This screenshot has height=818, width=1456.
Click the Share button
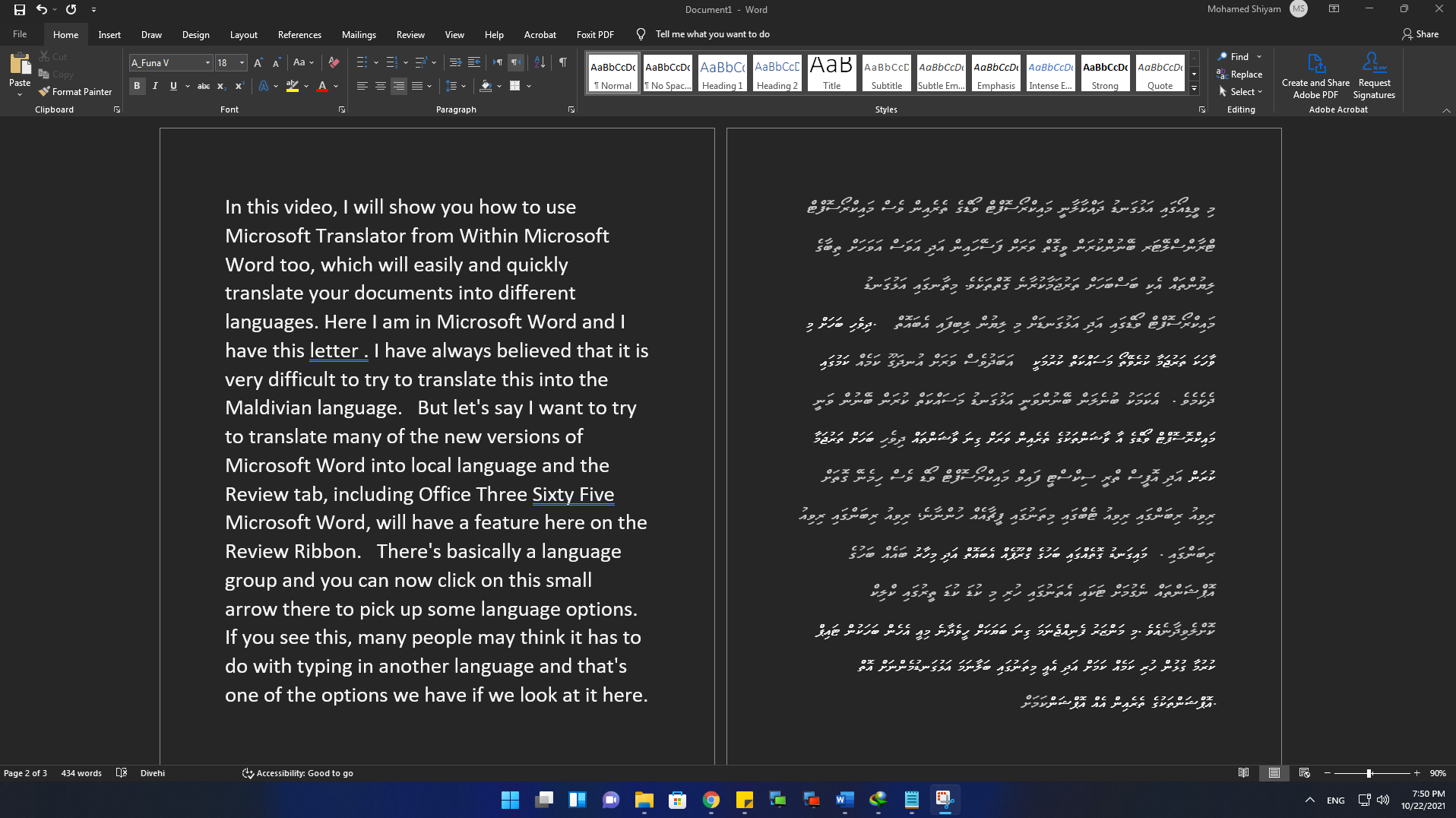pos(1420,34)
